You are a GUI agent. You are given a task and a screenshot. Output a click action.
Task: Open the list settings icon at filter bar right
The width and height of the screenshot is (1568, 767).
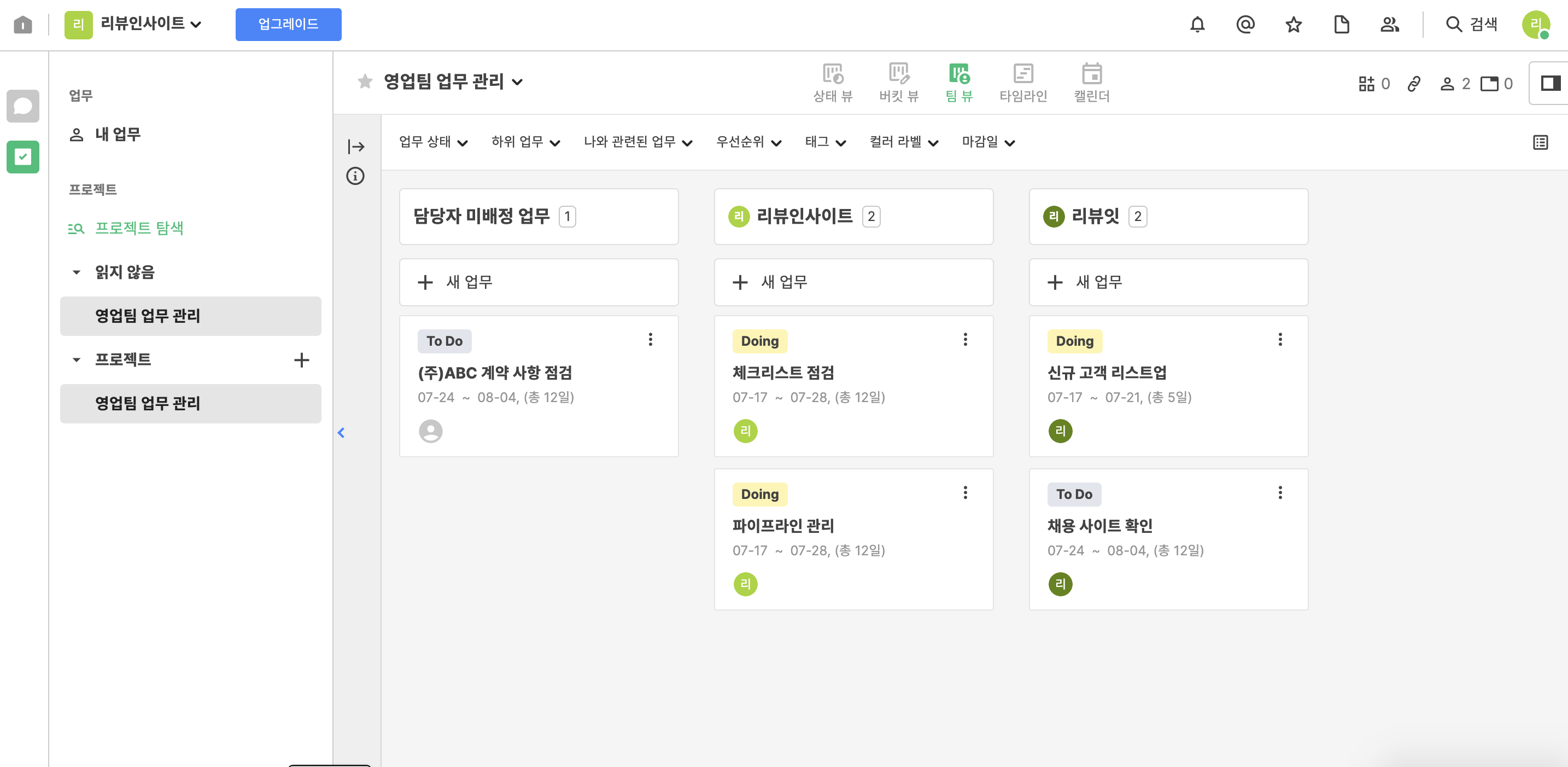(1540, 143)
